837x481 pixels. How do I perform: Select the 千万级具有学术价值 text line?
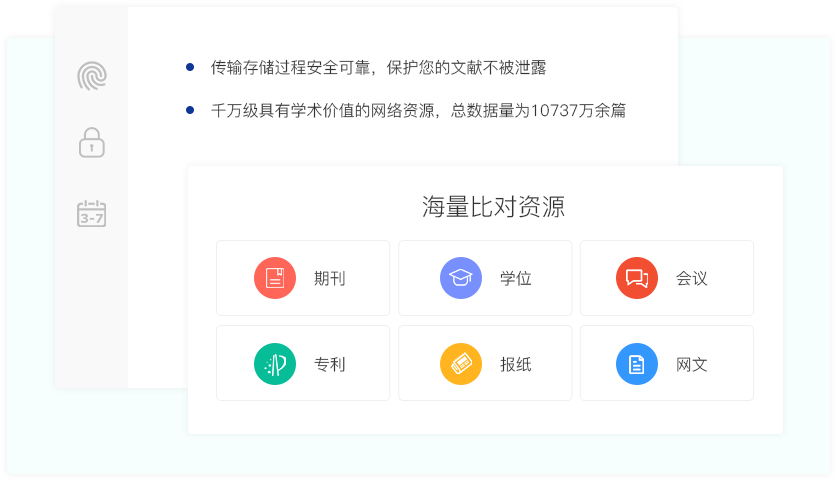(x=418, y=111)
